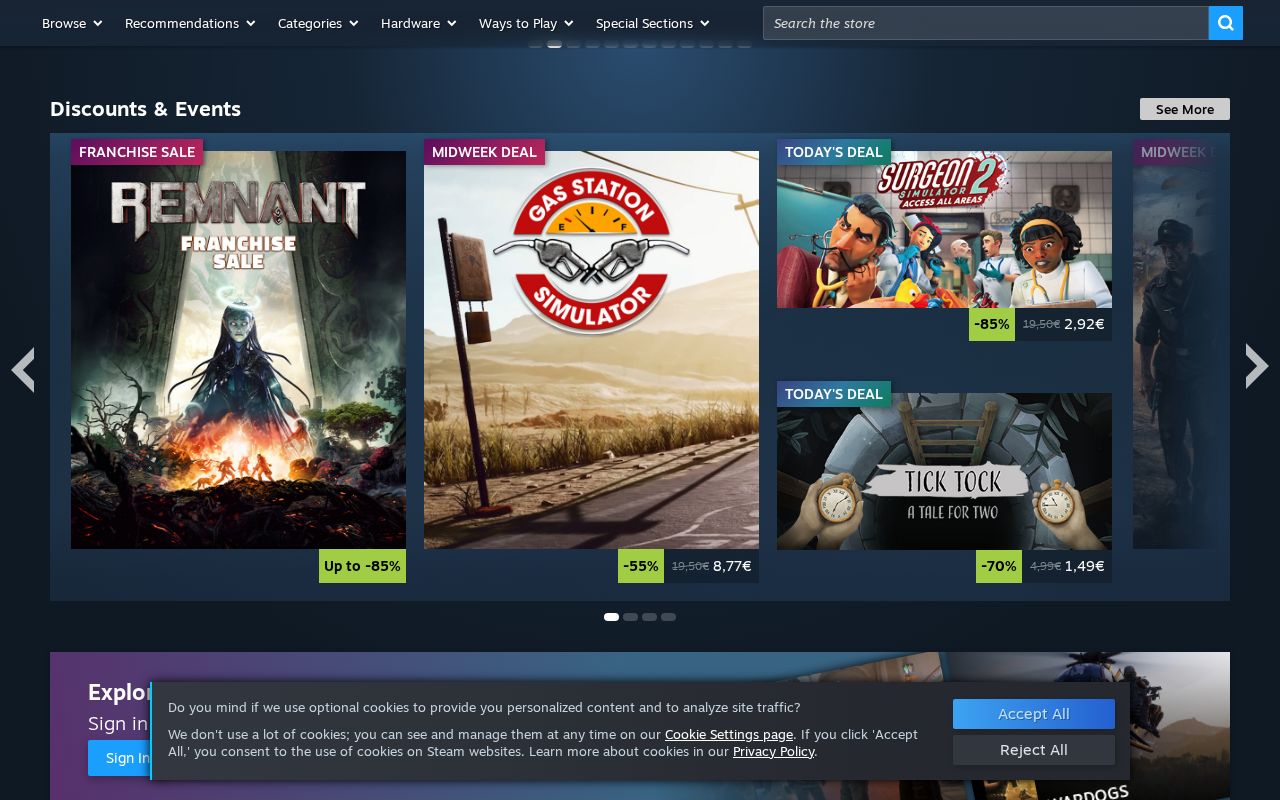Click the struck-through 4,99€ original price

(x=1045, y=566)
